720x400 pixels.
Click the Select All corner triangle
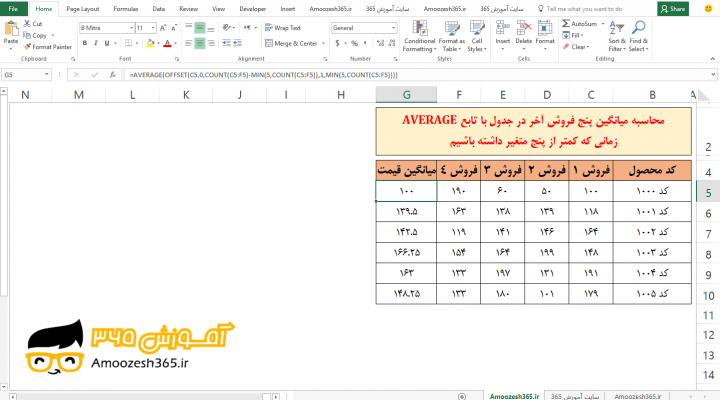(x=704, y=96)
